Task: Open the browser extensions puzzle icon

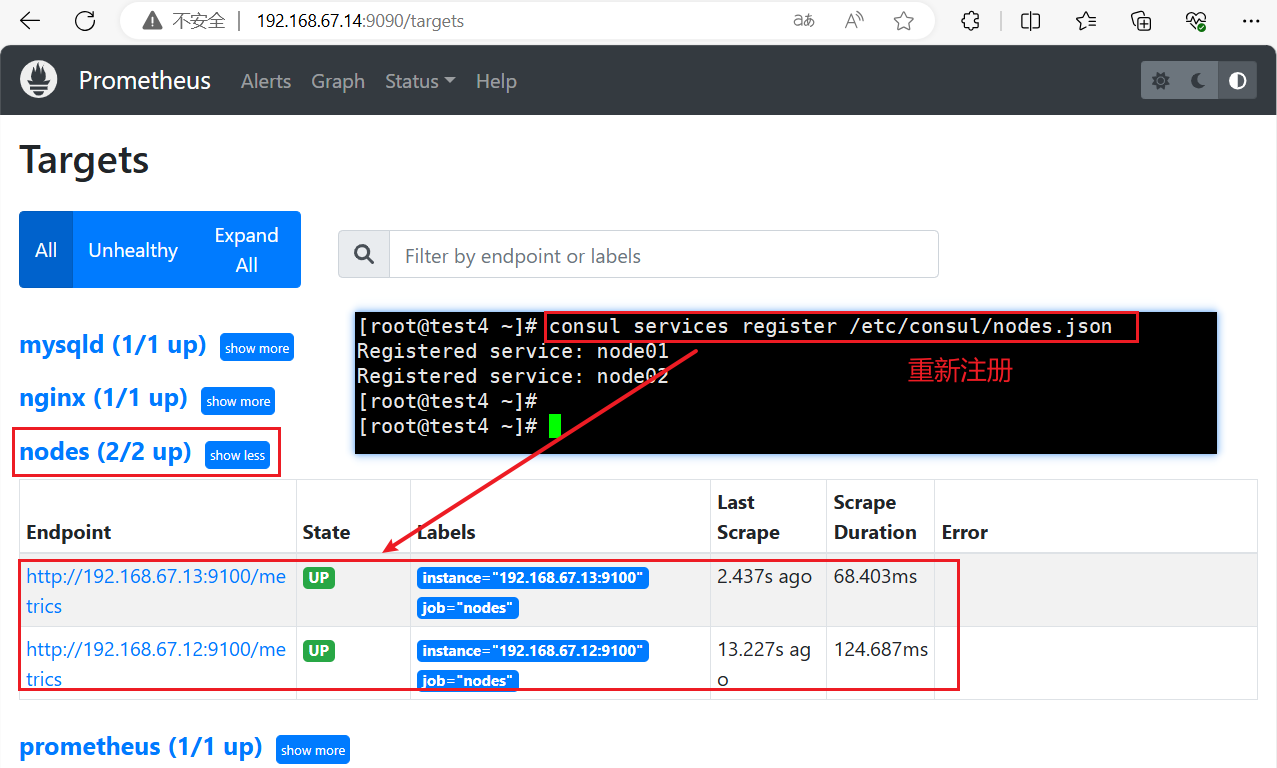Action: (x=970, y=21)
